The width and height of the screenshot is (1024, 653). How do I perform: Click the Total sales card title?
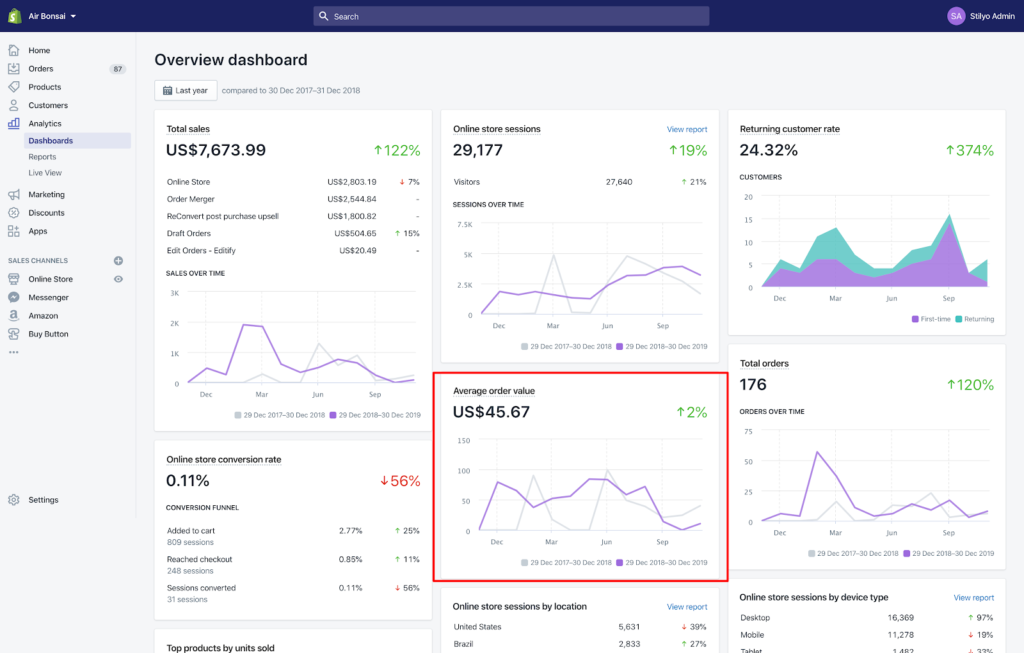[x=188, y=129]
